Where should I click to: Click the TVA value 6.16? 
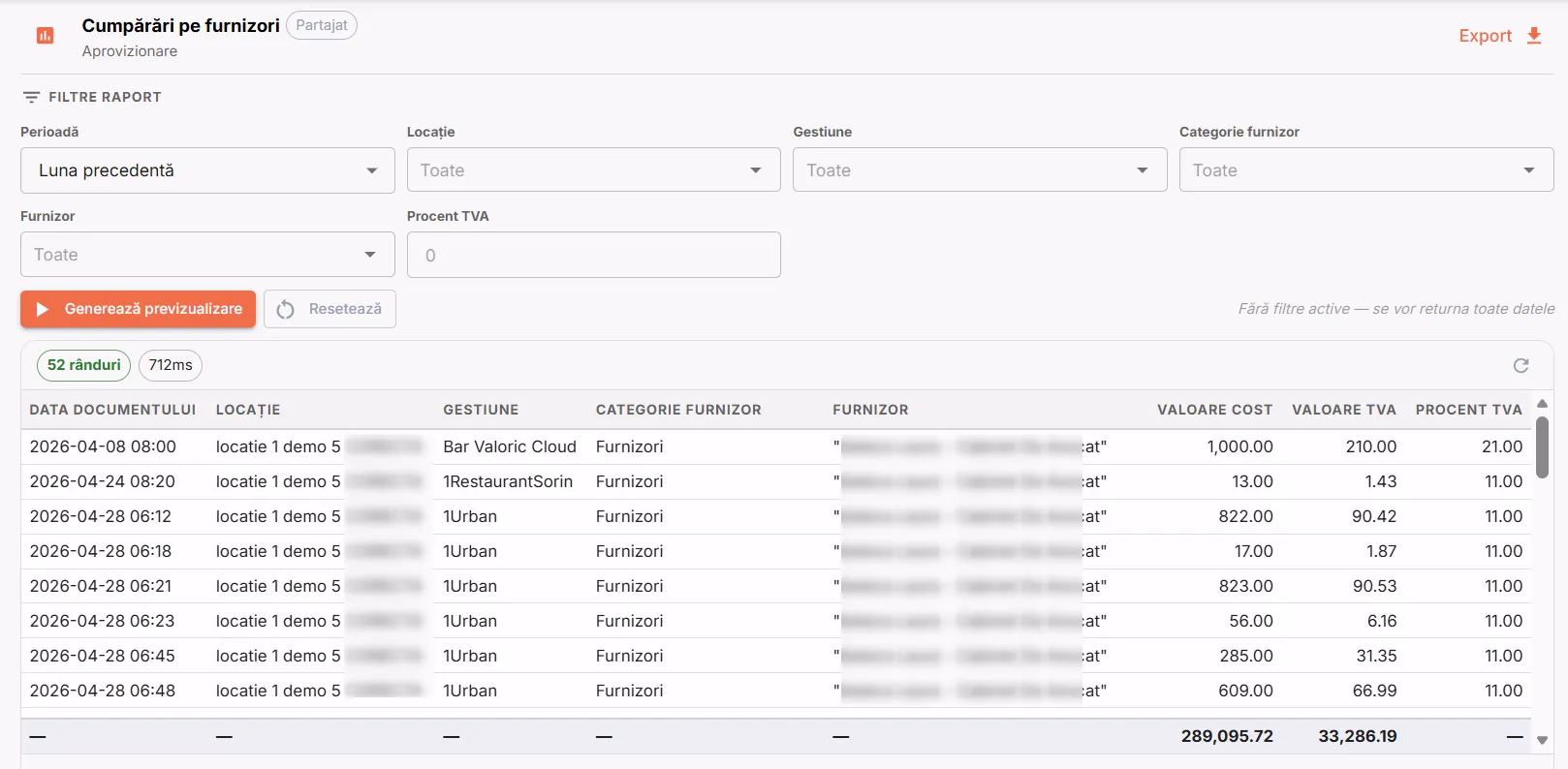(x=1382, y=621)
